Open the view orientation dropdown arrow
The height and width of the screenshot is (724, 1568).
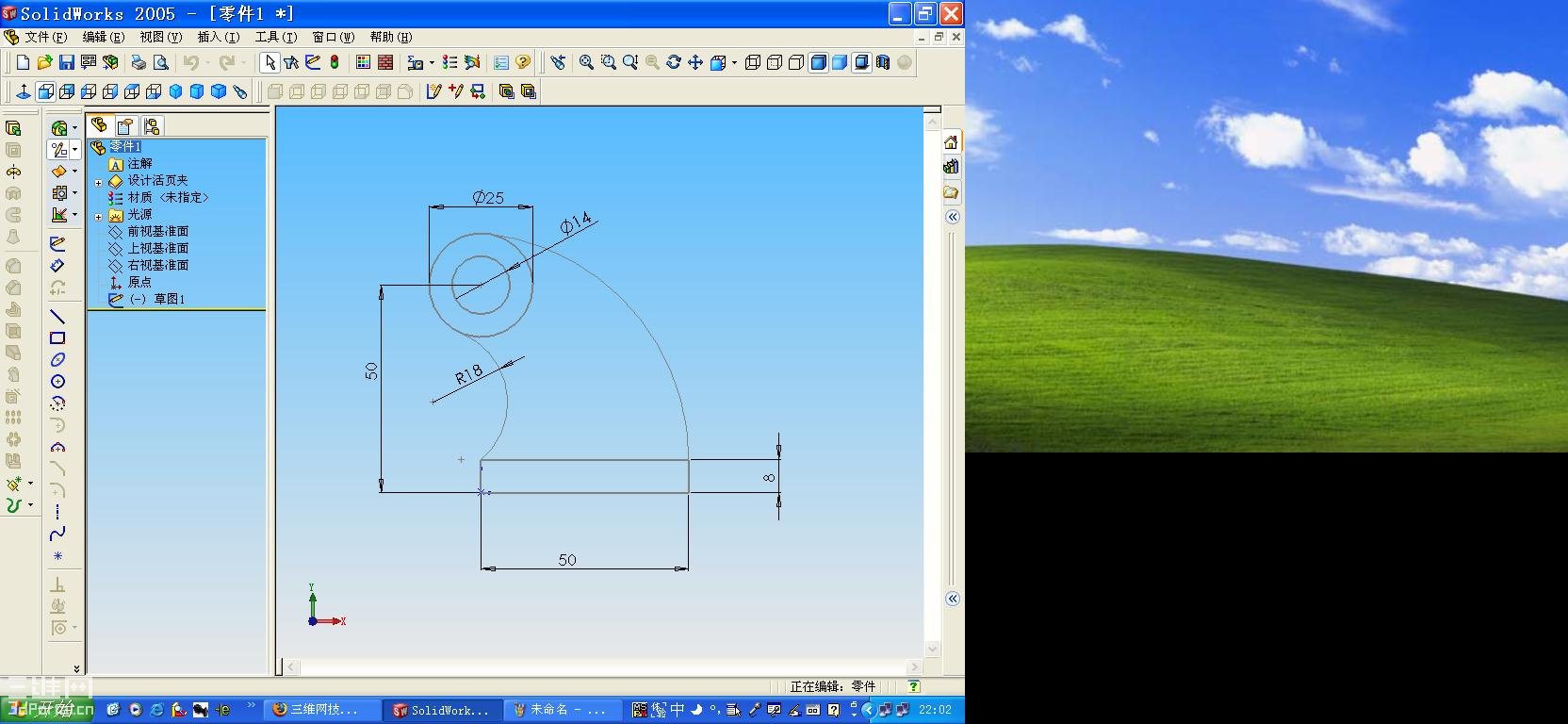(x=734, y=63)
